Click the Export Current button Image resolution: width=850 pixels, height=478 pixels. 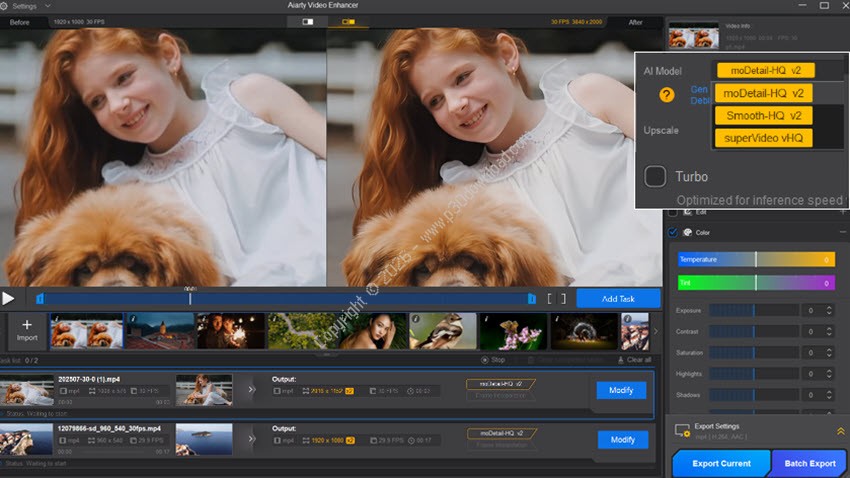pos(720,464)
